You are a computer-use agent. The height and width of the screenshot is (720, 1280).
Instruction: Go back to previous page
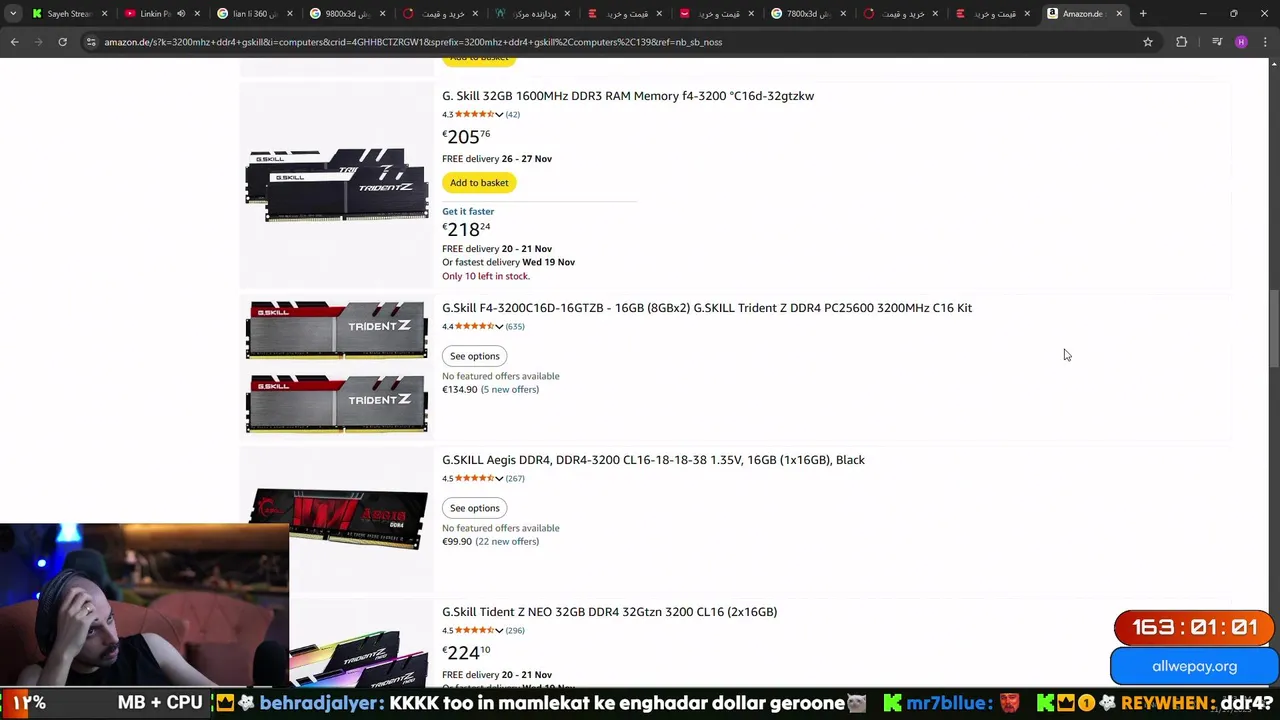click(x=14, y=42)
